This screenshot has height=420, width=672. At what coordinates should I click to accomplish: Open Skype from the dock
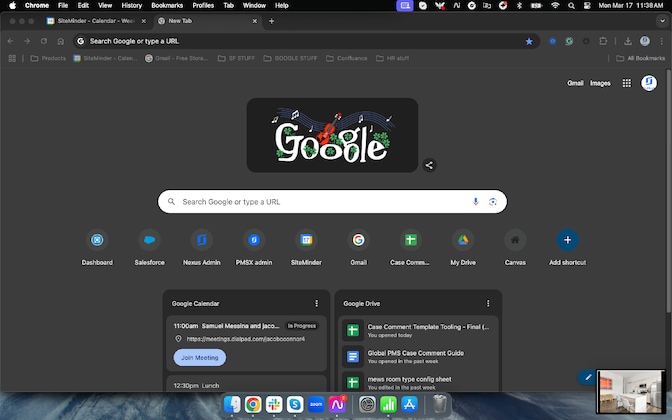tap(295, 404)
